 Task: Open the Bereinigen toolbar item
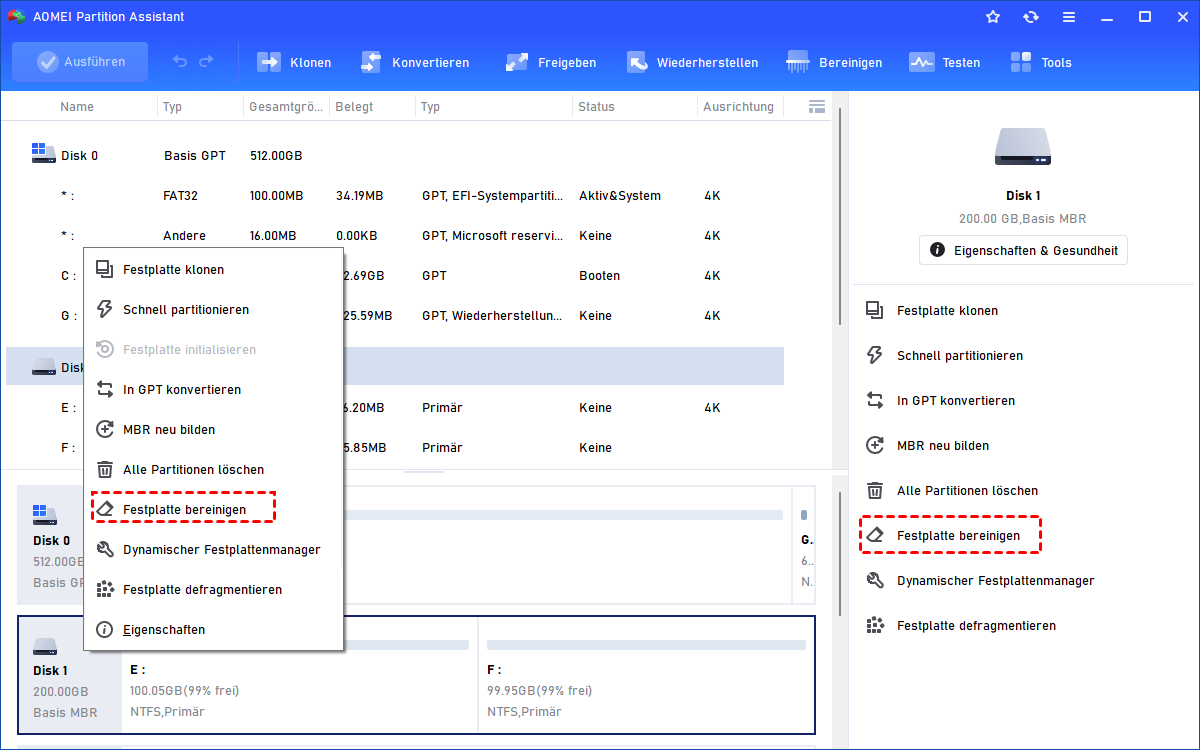pyautogui.click(x=834, y=62)
